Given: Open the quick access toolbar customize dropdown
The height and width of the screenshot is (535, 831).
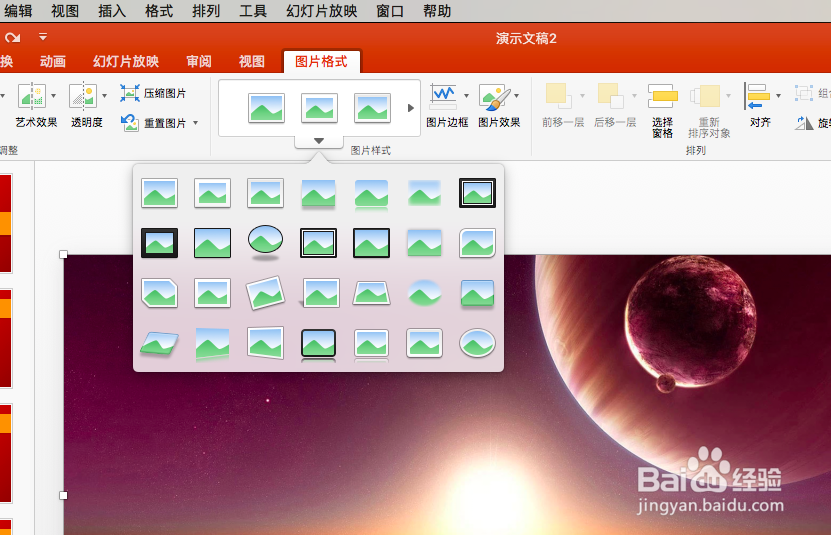Looking at the screenshot, I should pos(43,37).
